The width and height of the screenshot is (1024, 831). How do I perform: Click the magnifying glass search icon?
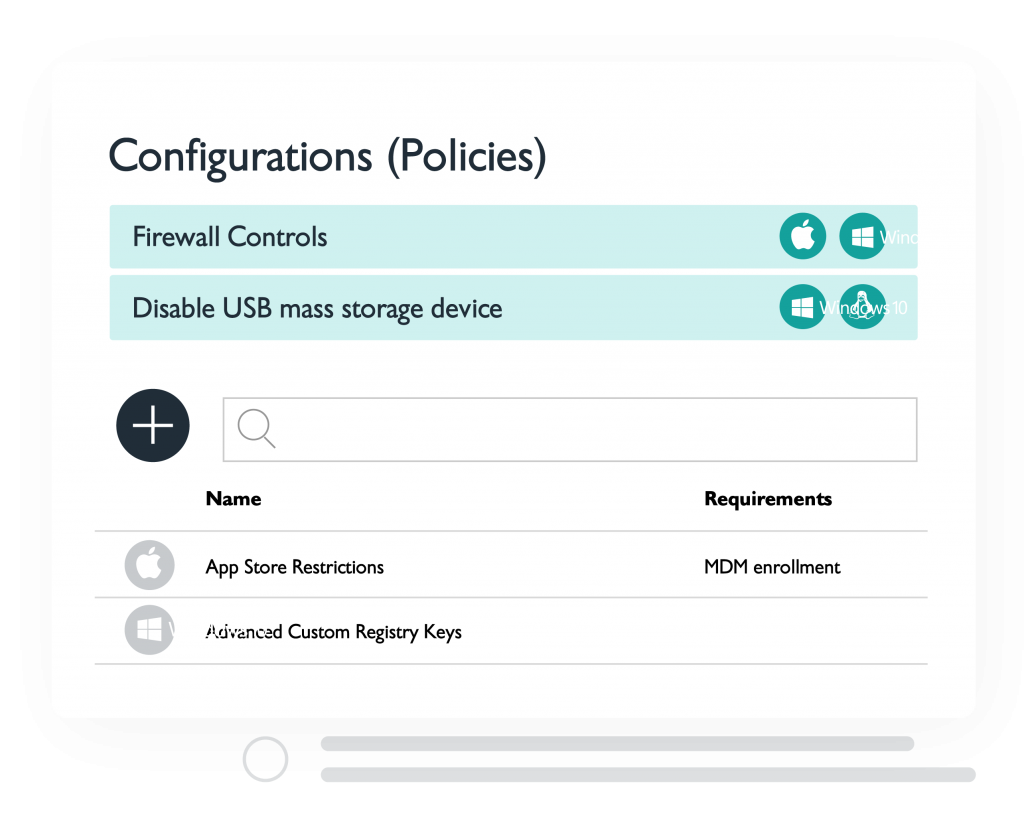pyautogui.click(x=256, y=429)
